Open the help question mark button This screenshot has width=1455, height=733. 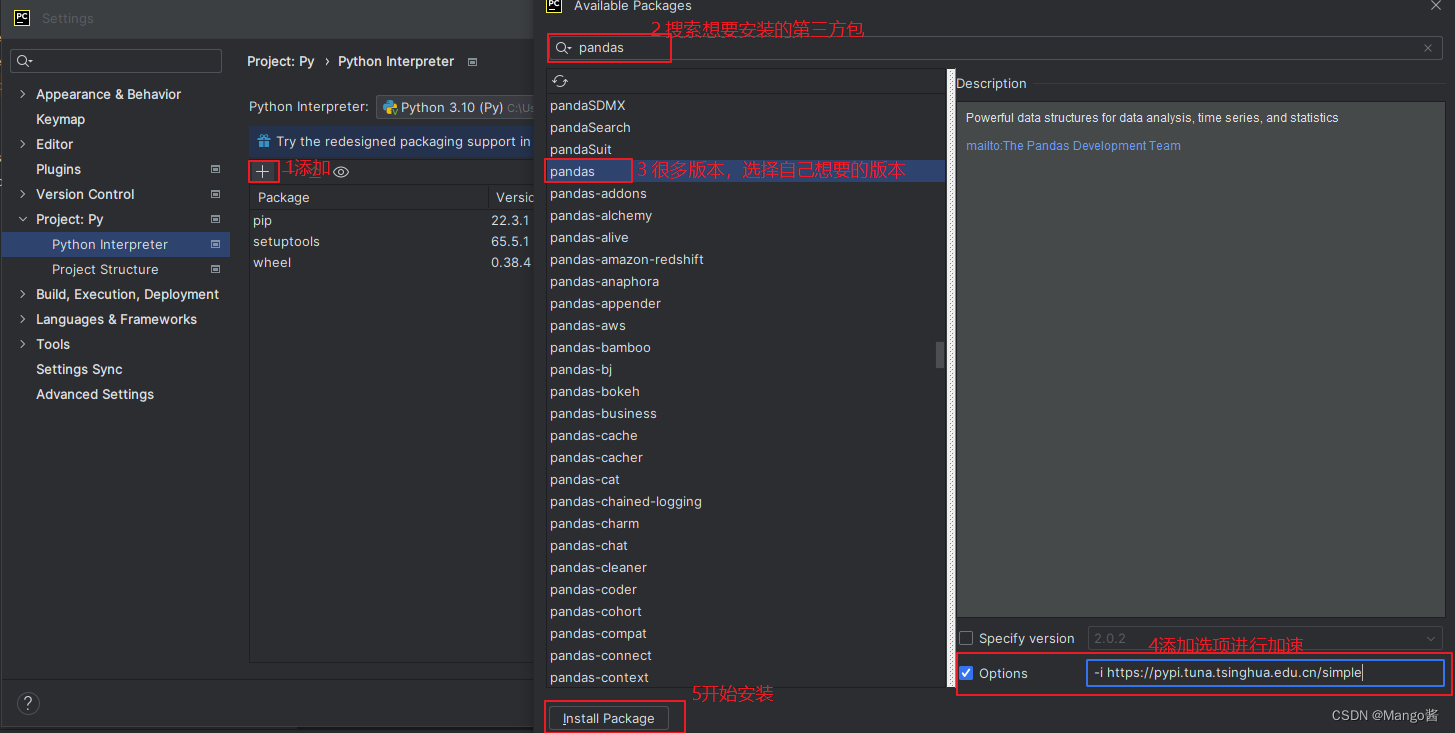[28, 703]
